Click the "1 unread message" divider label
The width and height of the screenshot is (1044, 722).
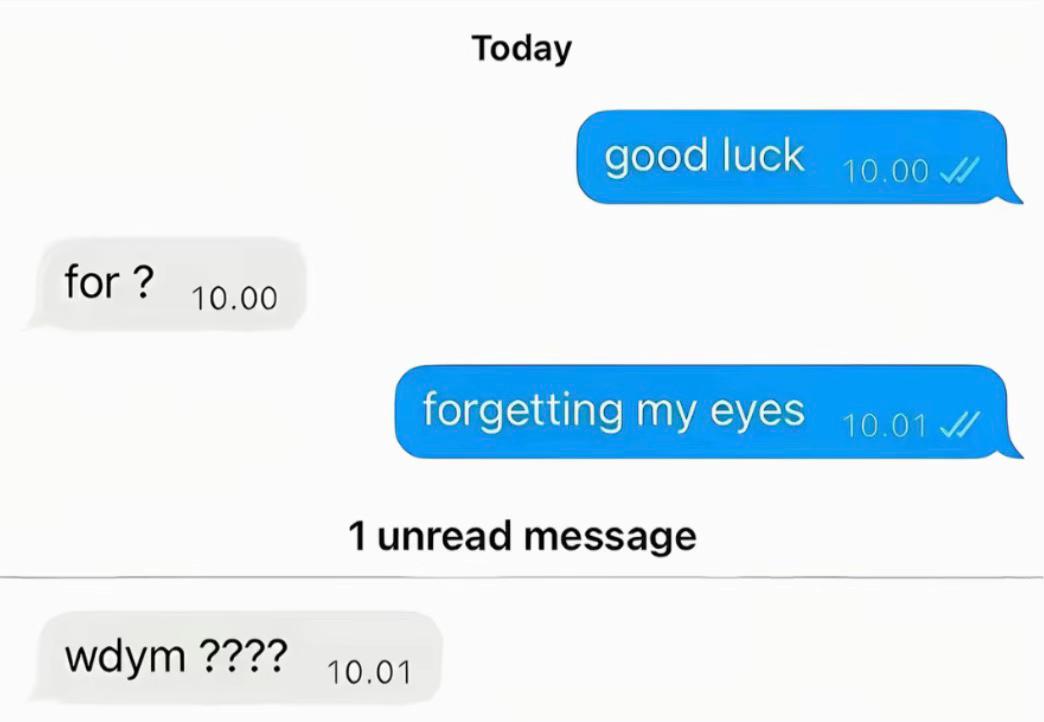522,536
